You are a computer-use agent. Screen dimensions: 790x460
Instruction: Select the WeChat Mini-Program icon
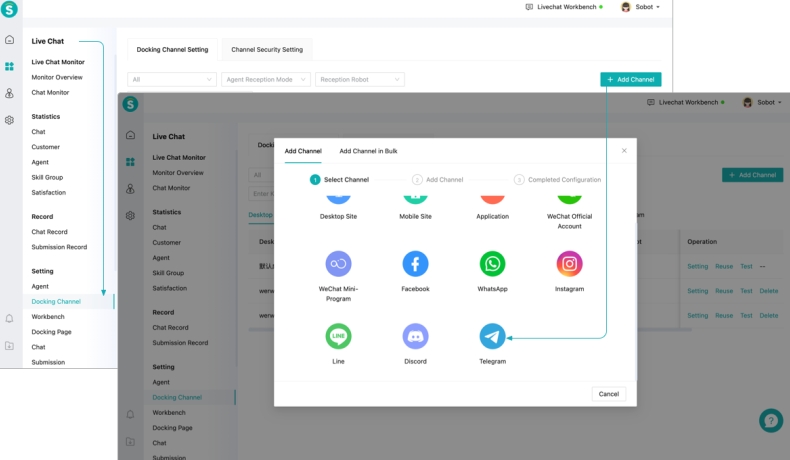[338, 264]
